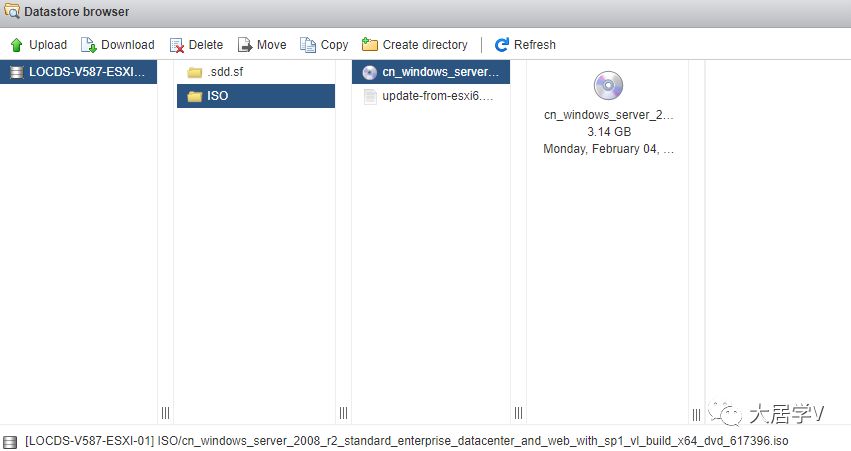Click the cn_windows_server_2... preview filename
Viewport: 851px width, 451px height.
tap(608, 115)
